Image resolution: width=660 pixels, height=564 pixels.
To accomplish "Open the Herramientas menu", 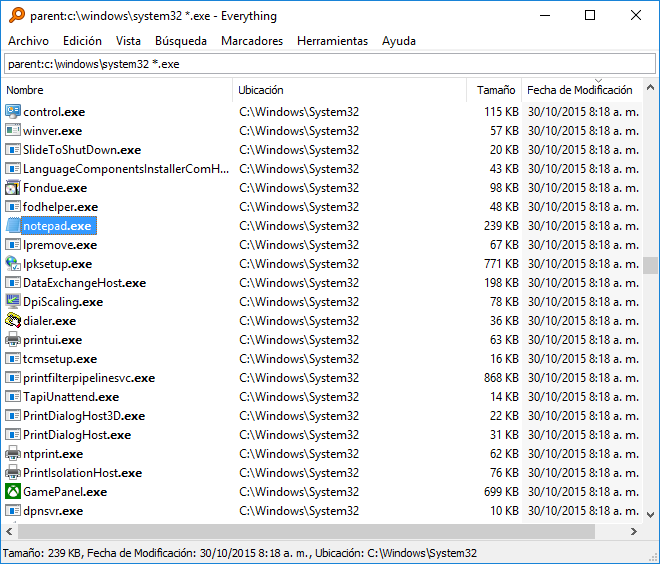I will 332,41.
